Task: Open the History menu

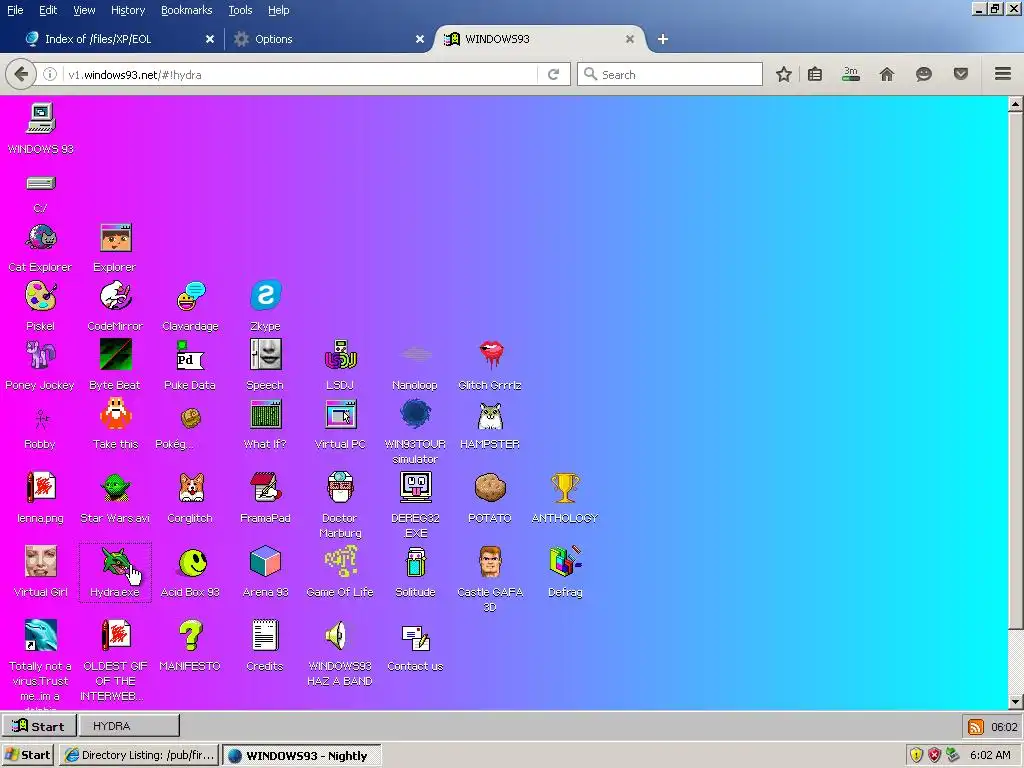Action: pos(127,10)
